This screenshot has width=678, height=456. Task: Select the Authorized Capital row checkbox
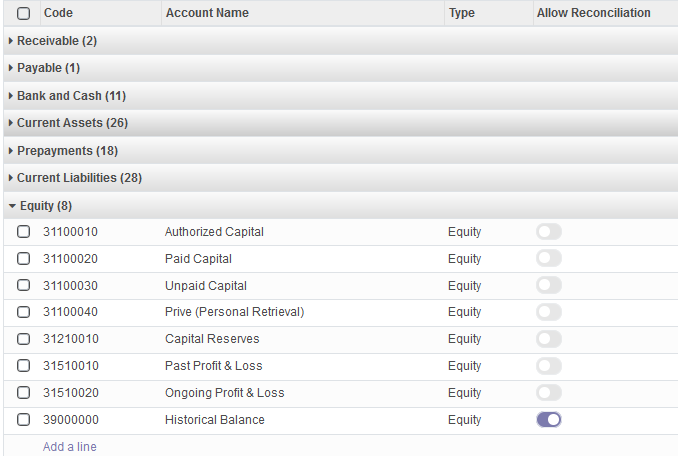23,232
